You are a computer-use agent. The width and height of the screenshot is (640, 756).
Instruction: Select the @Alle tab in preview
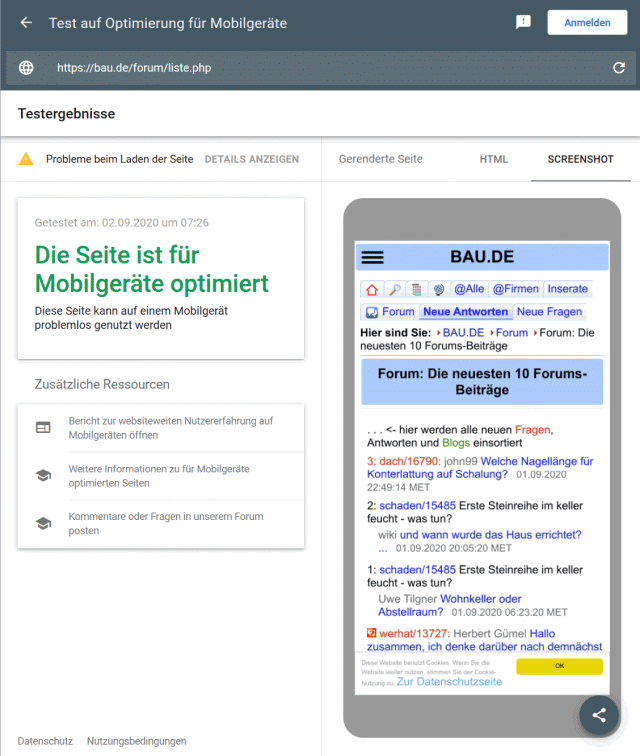point(469,289)
